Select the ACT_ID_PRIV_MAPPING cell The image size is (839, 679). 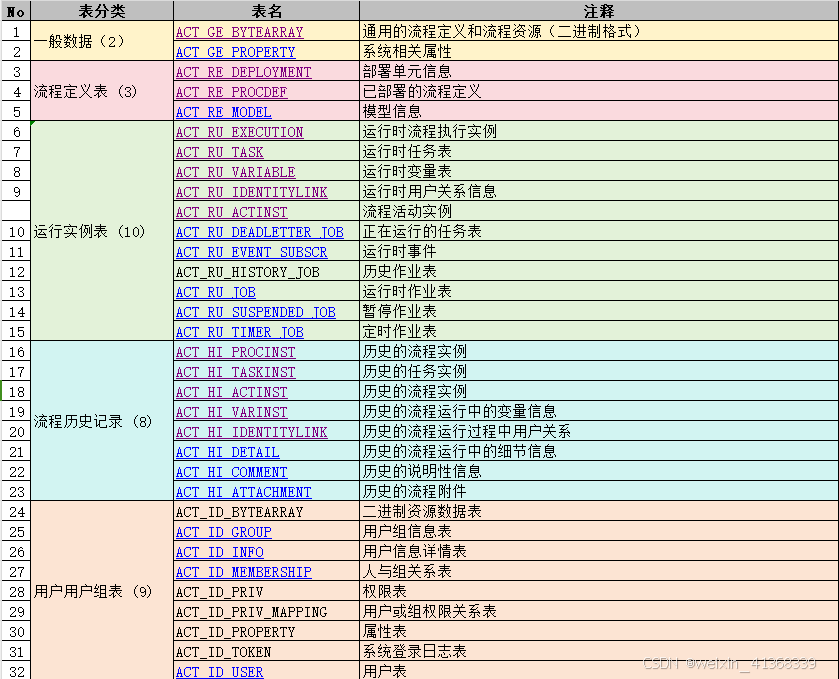tap(266, 612)
